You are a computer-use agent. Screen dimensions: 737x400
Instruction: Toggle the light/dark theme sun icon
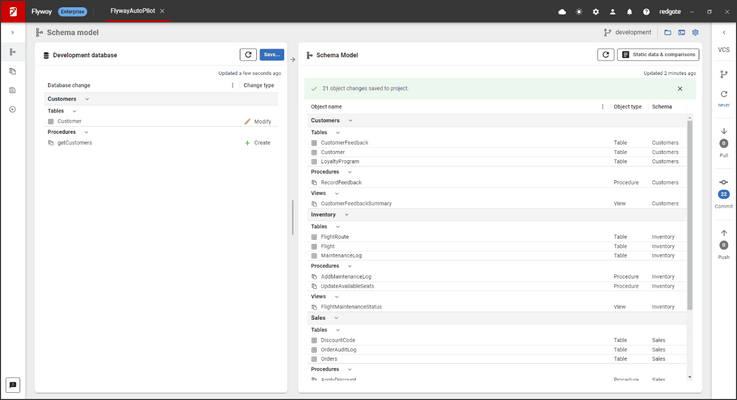578,11
